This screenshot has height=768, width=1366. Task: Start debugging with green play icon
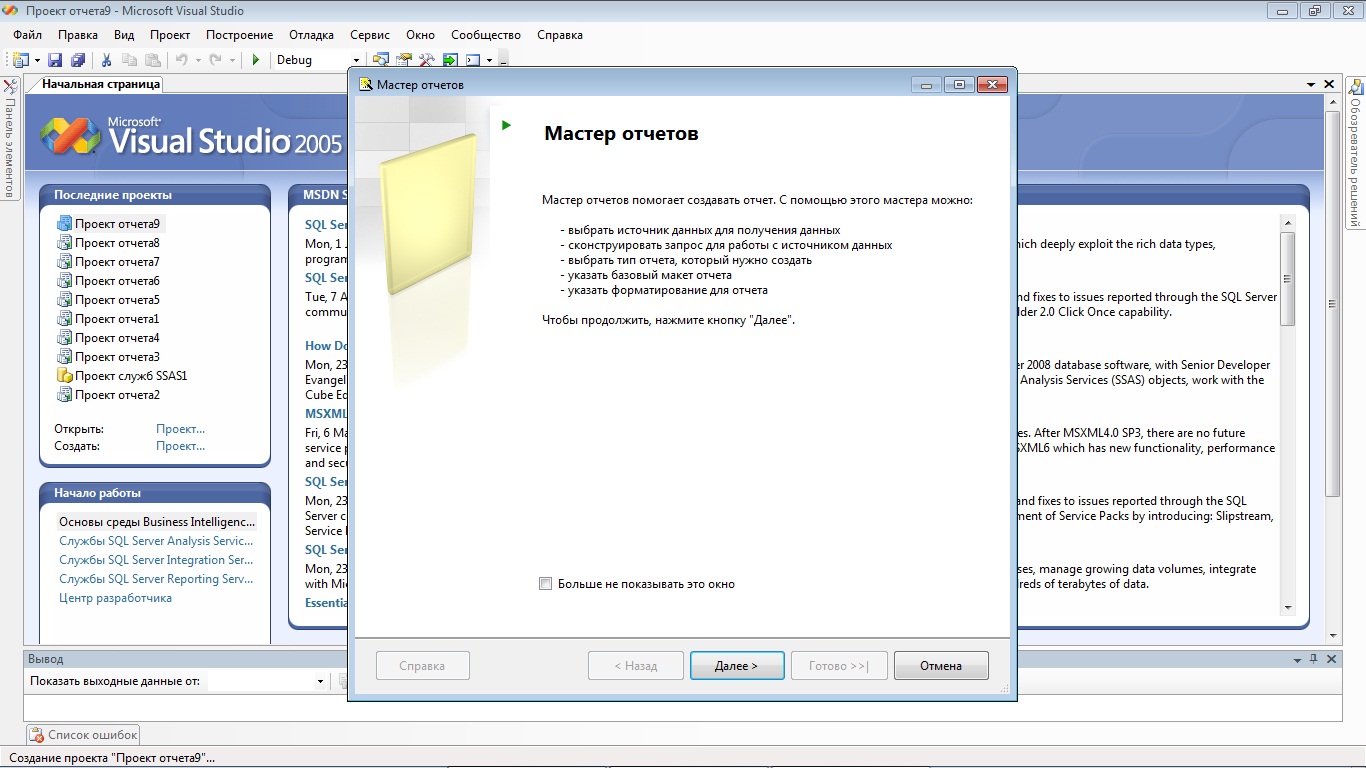(256, 60)
